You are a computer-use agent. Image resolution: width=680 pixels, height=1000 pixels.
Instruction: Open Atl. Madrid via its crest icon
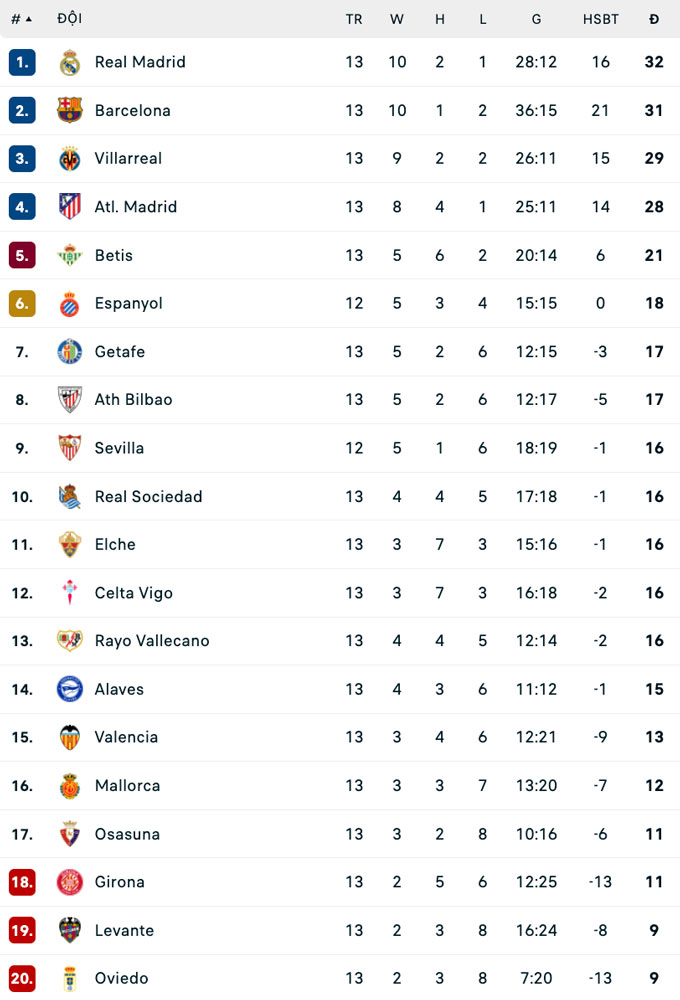pos(69,207)
